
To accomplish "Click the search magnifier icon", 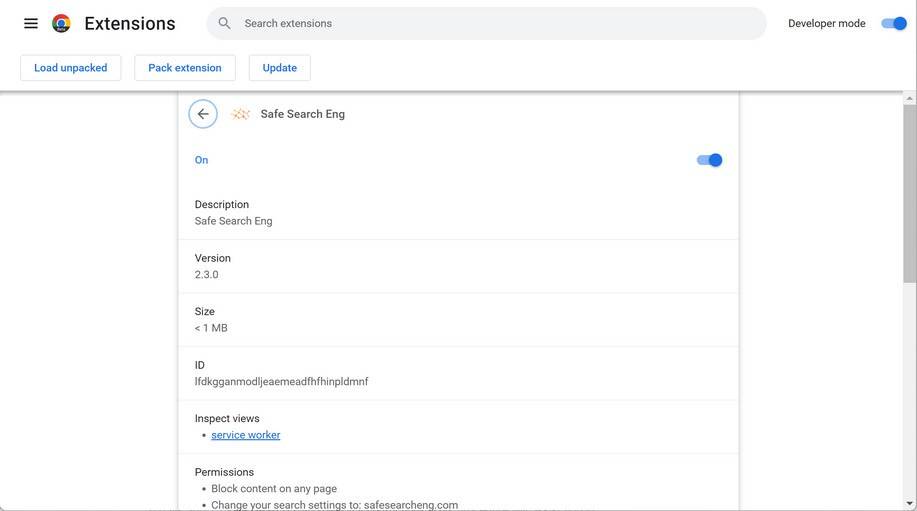I will [x=225, y=23].
